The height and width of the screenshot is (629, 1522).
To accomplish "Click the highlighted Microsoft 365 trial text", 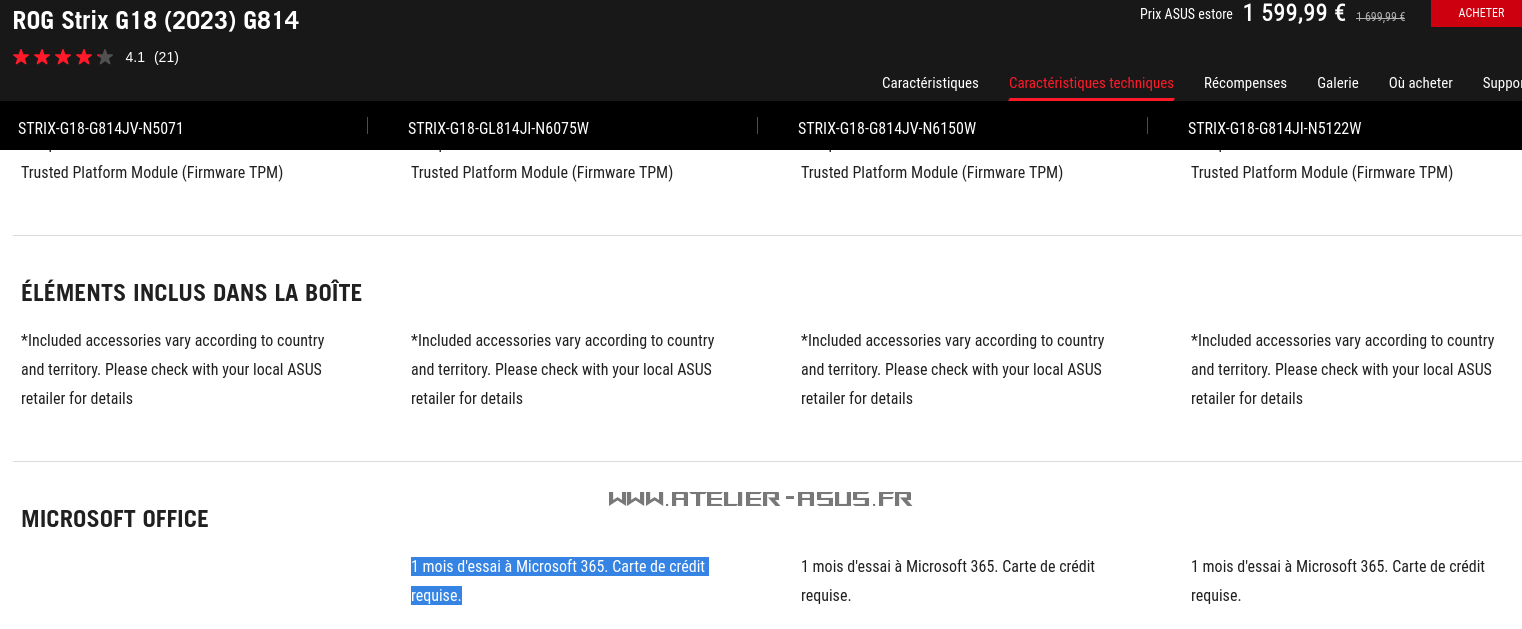I will 559,581.
